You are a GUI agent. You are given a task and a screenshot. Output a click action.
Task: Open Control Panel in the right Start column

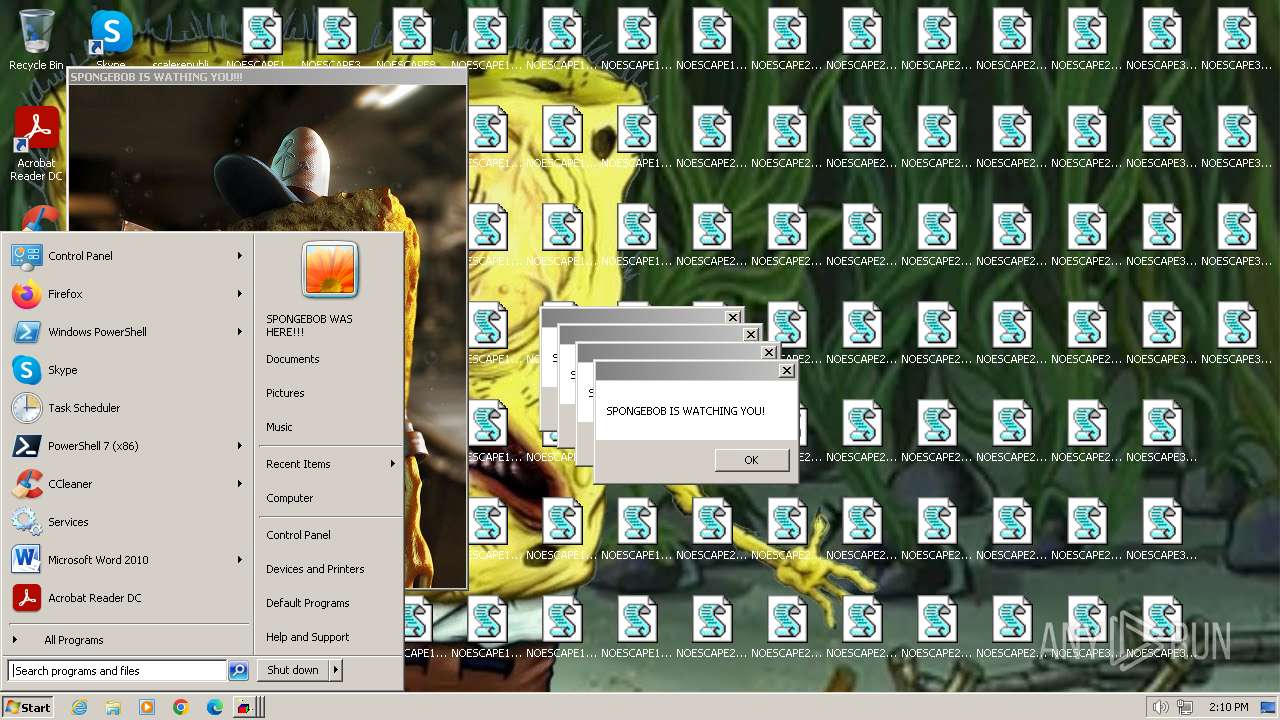click(x=329, y=535)
